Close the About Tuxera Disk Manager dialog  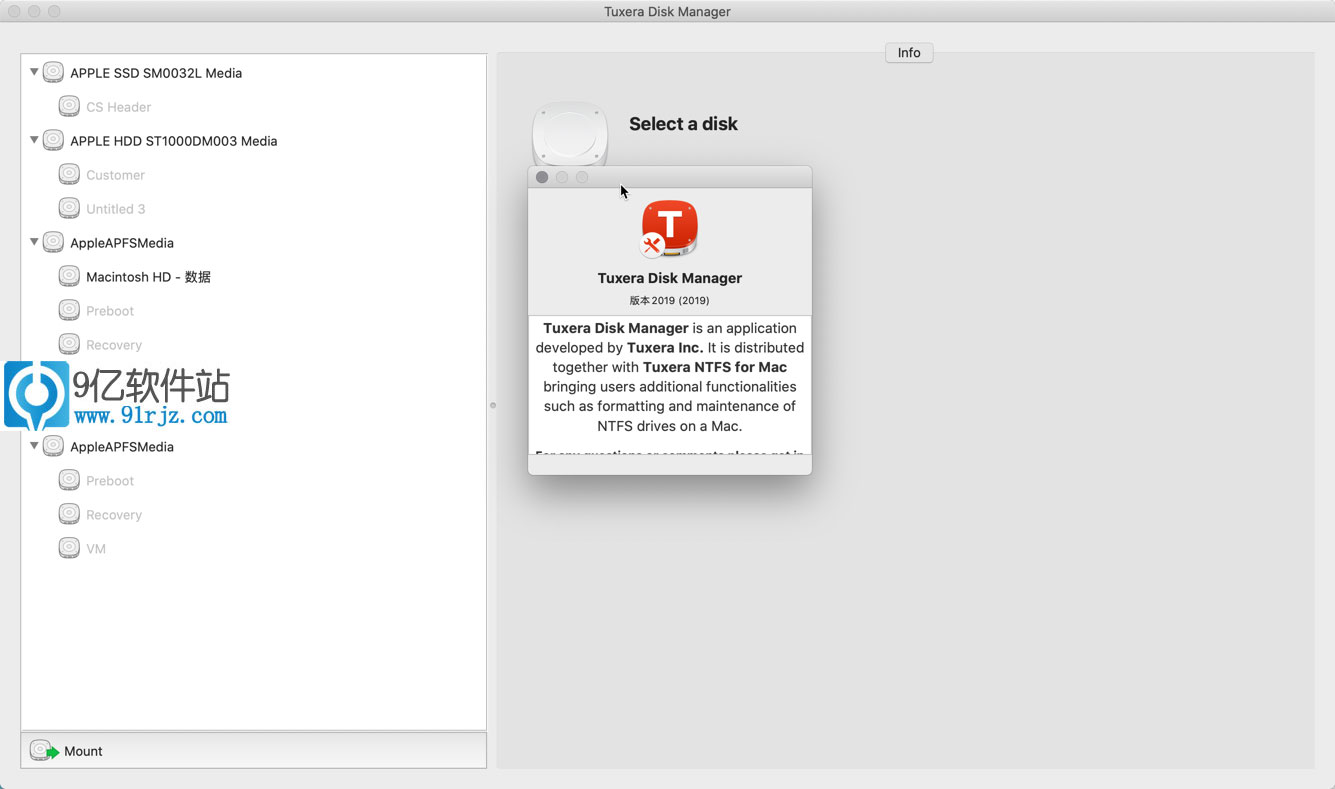pos(542,177)
